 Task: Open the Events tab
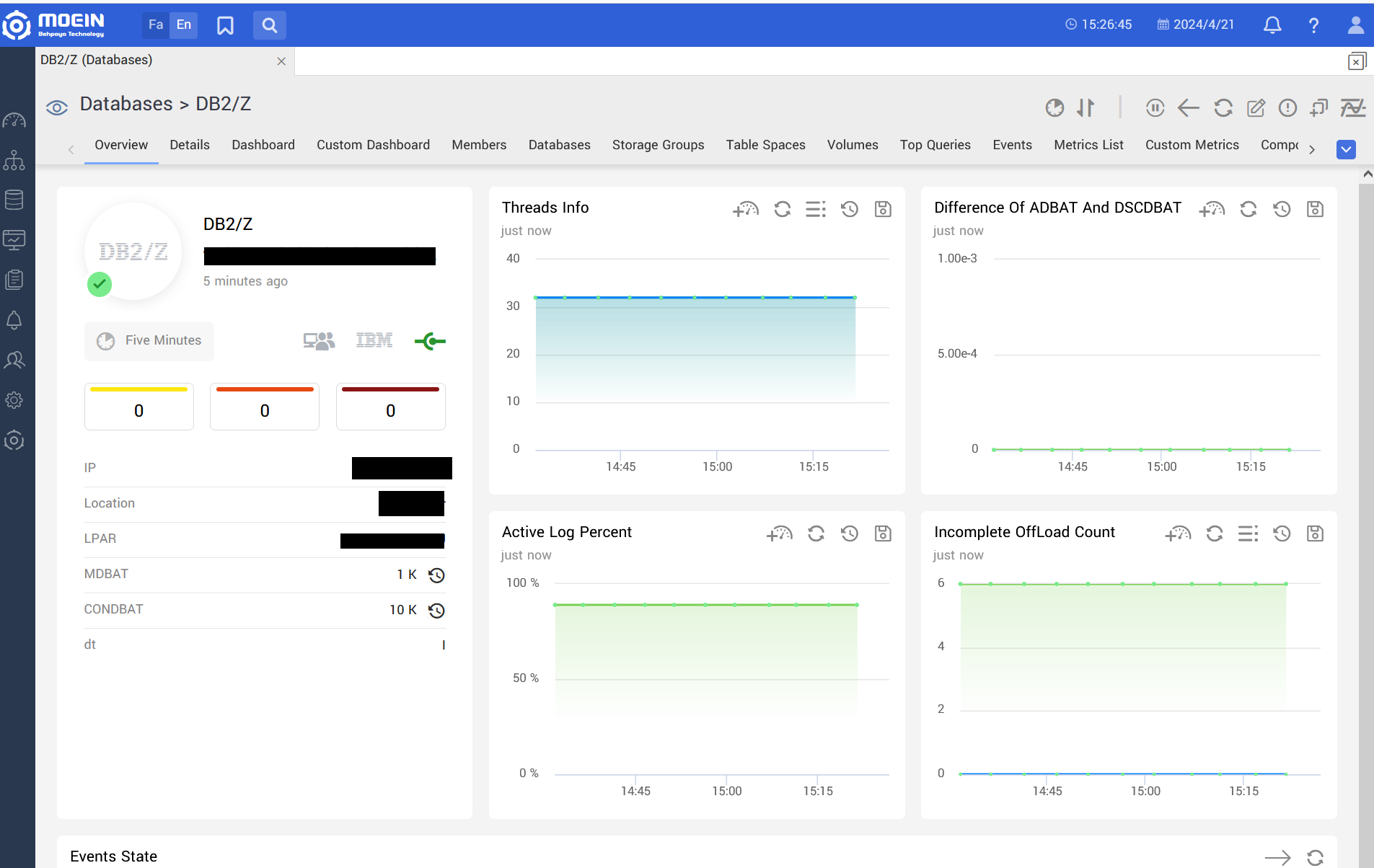coord(1012,145)
